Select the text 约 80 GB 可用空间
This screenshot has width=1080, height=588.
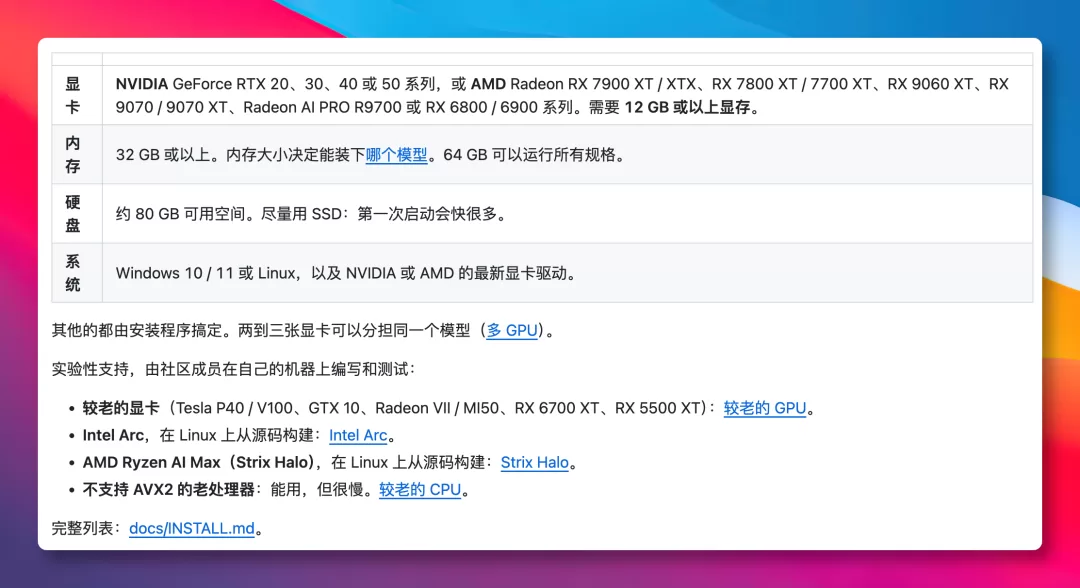(x=180, y=214)
